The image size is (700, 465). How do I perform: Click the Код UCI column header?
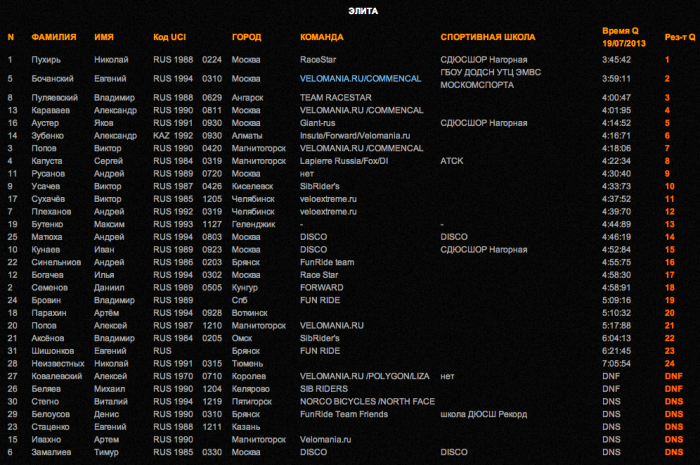169,37
